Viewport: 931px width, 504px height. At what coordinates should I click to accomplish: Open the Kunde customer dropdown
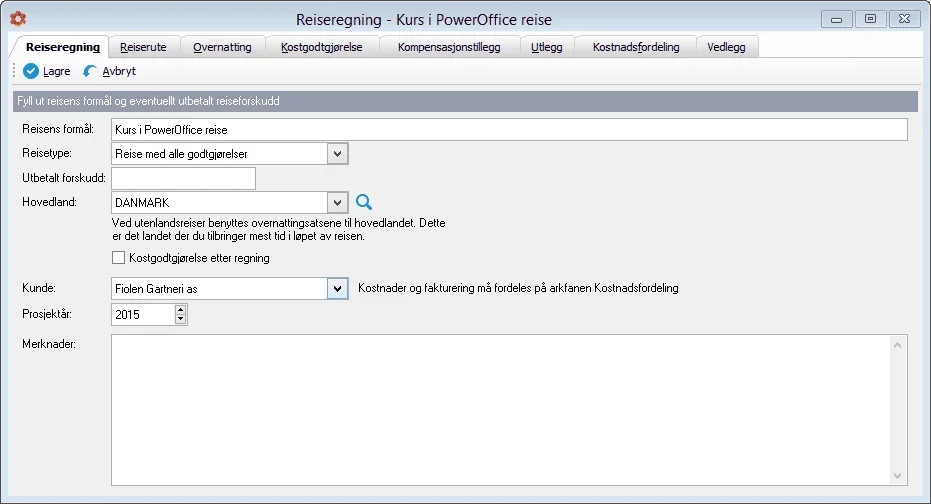tap(337, 289)
